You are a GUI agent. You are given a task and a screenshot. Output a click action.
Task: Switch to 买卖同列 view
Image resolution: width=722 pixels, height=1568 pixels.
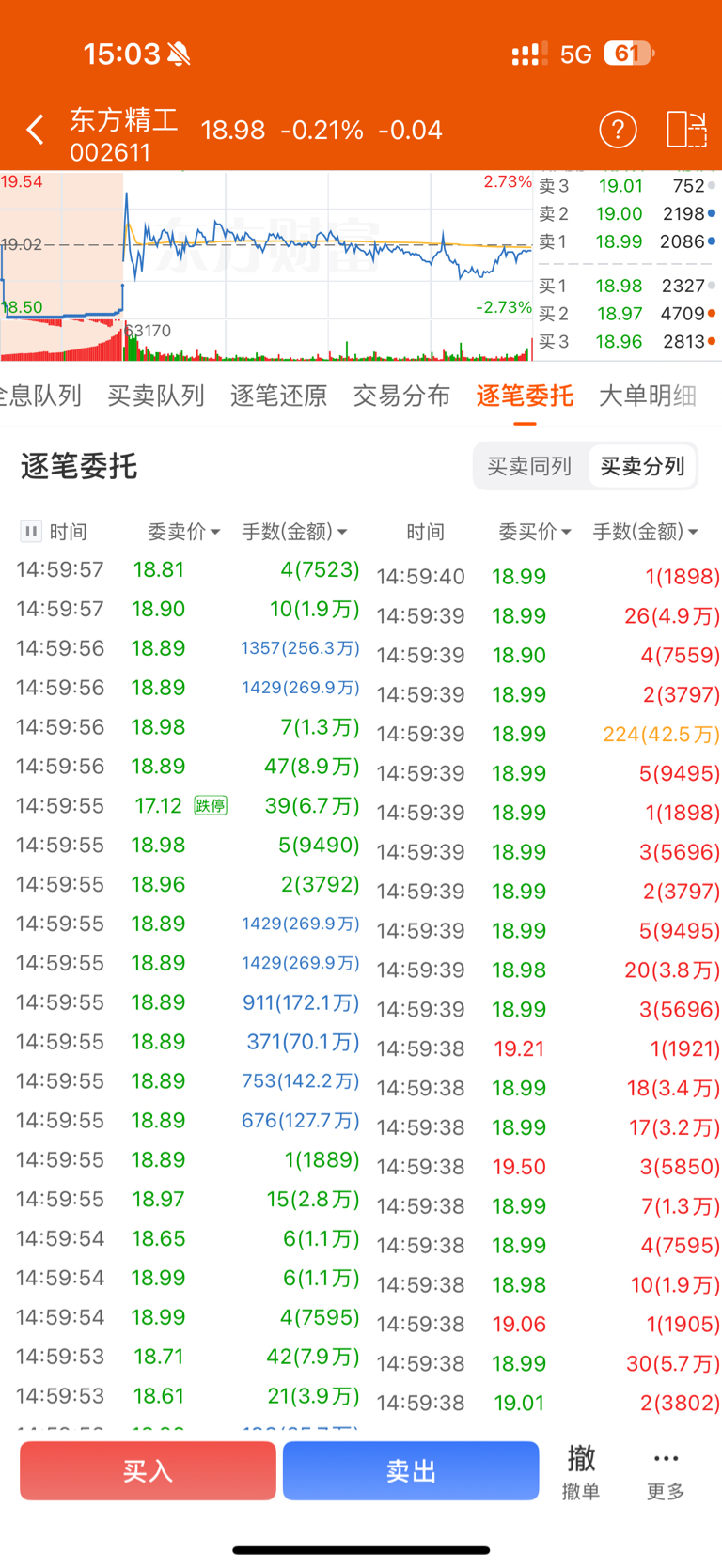tap(529, 466)
